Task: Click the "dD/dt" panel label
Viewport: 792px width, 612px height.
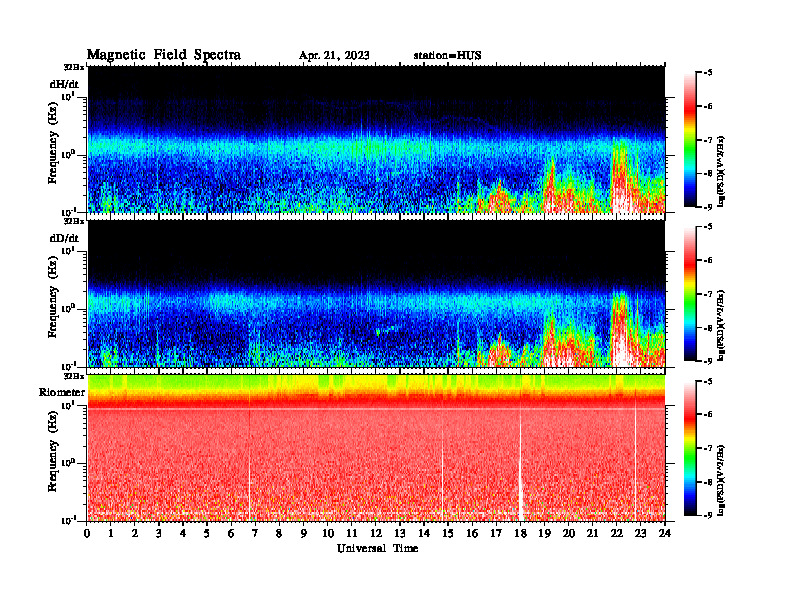Action: [64, 238]
